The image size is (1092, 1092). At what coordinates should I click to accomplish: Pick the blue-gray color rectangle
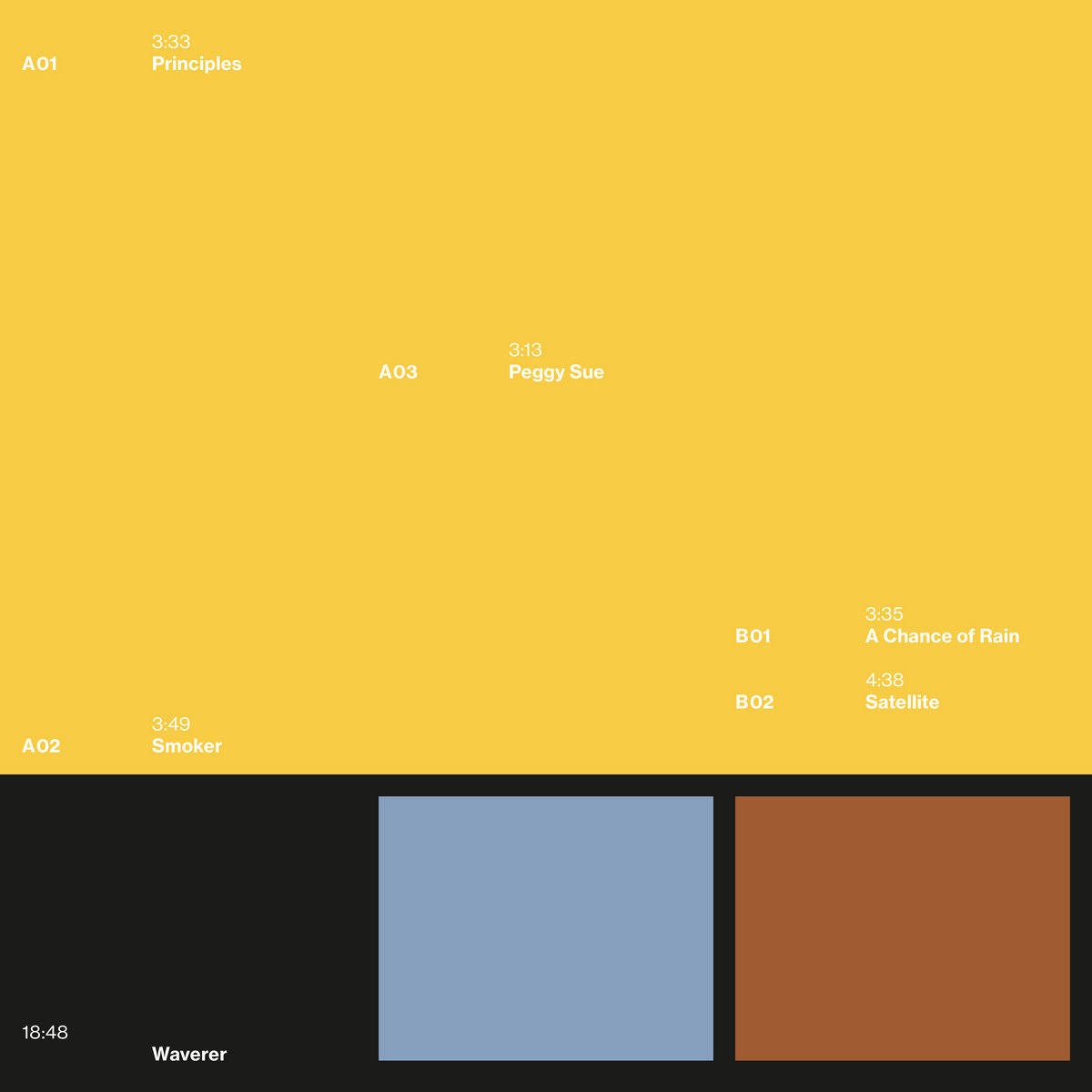[x=546, y=928]
